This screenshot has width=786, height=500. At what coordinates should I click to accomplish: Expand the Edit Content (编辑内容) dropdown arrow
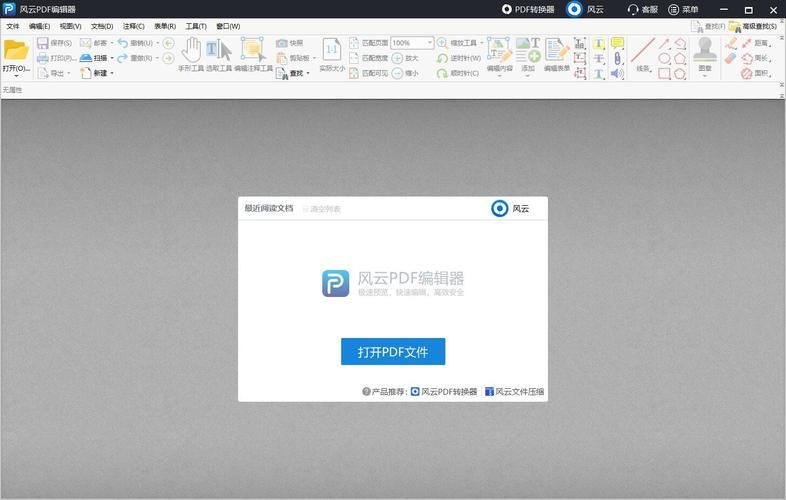[x=499, y=76]
